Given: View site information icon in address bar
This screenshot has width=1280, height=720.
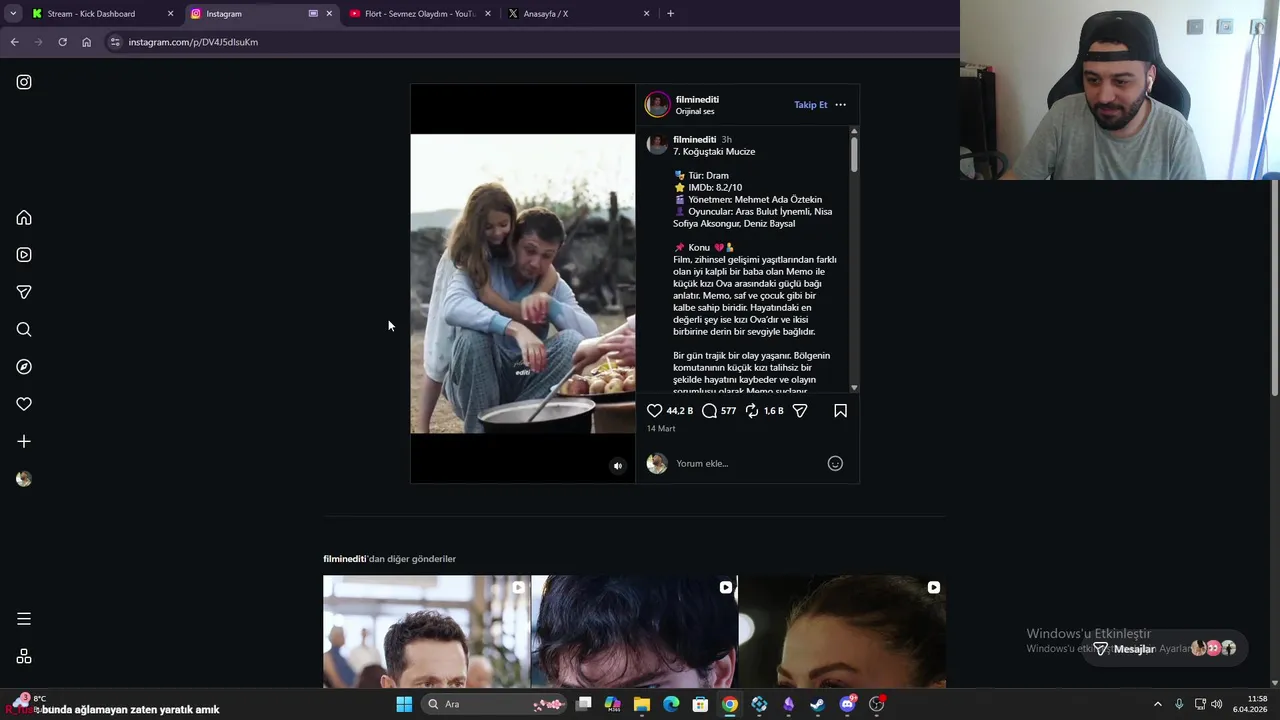Looking at the screenshot, I should pyautogui.click(x=115, y=42).
